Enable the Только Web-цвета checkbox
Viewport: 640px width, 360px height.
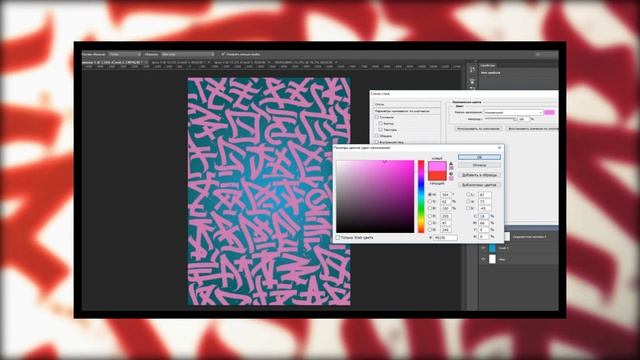338,238
